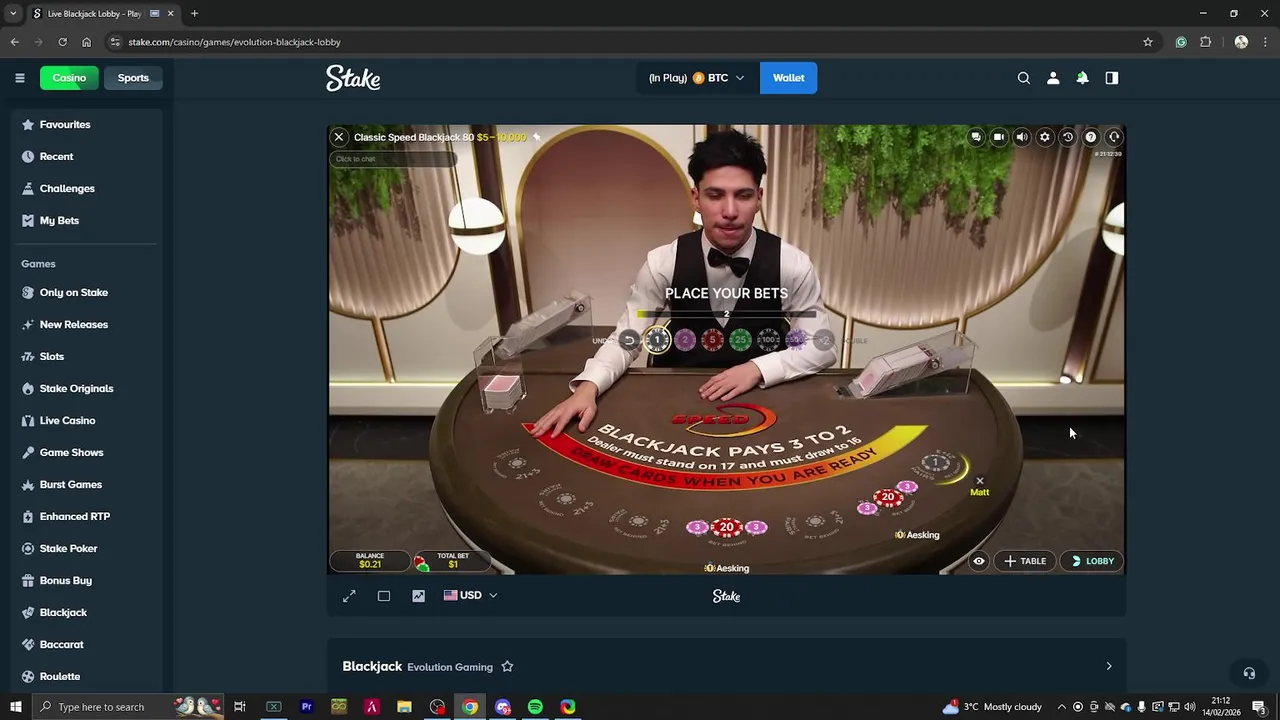This screenshot has height=720, width=1280.
Task: Open the USD currency dropdown
Action: point(470,595)
